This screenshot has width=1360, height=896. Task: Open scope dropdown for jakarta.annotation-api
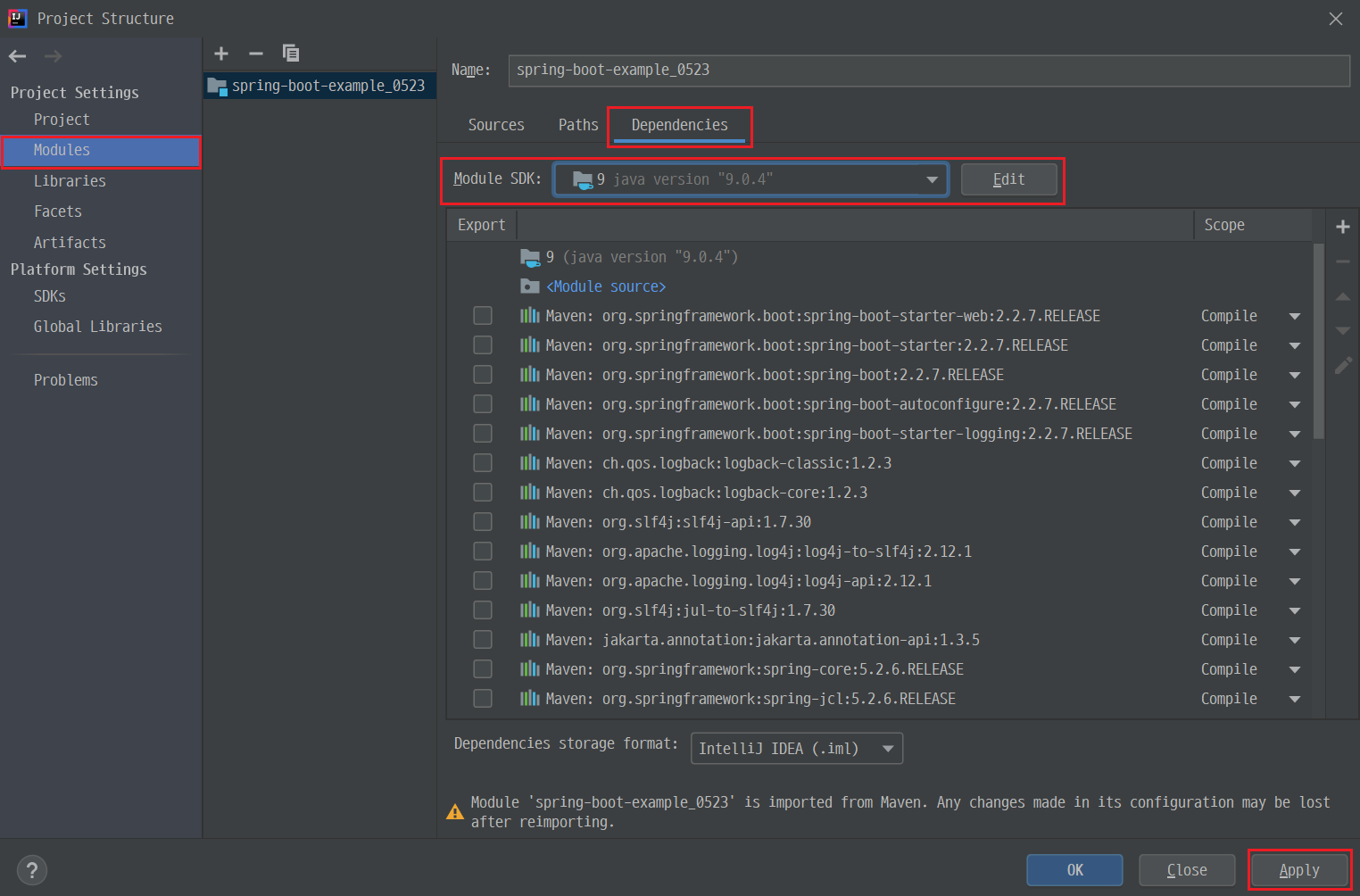(1295, 640)
